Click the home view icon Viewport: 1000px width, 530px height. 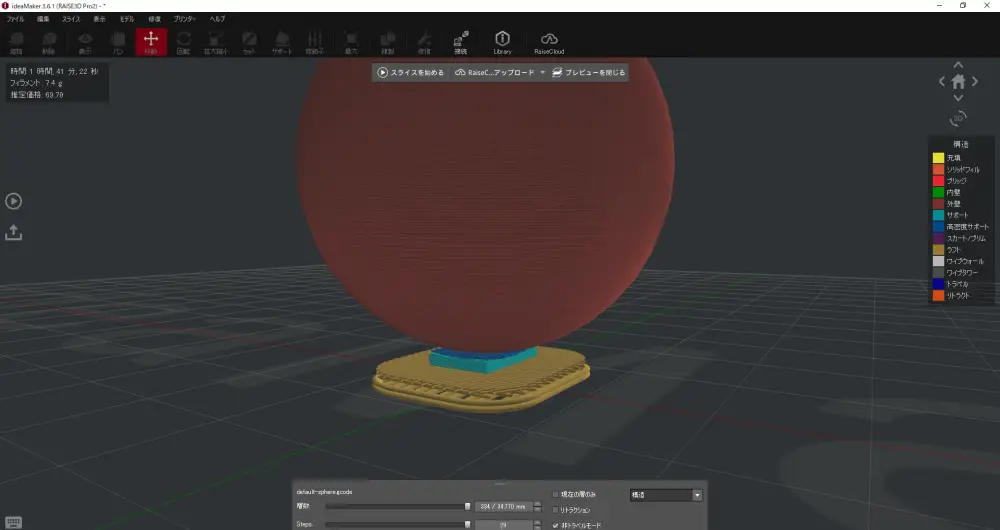coord(958,82)
